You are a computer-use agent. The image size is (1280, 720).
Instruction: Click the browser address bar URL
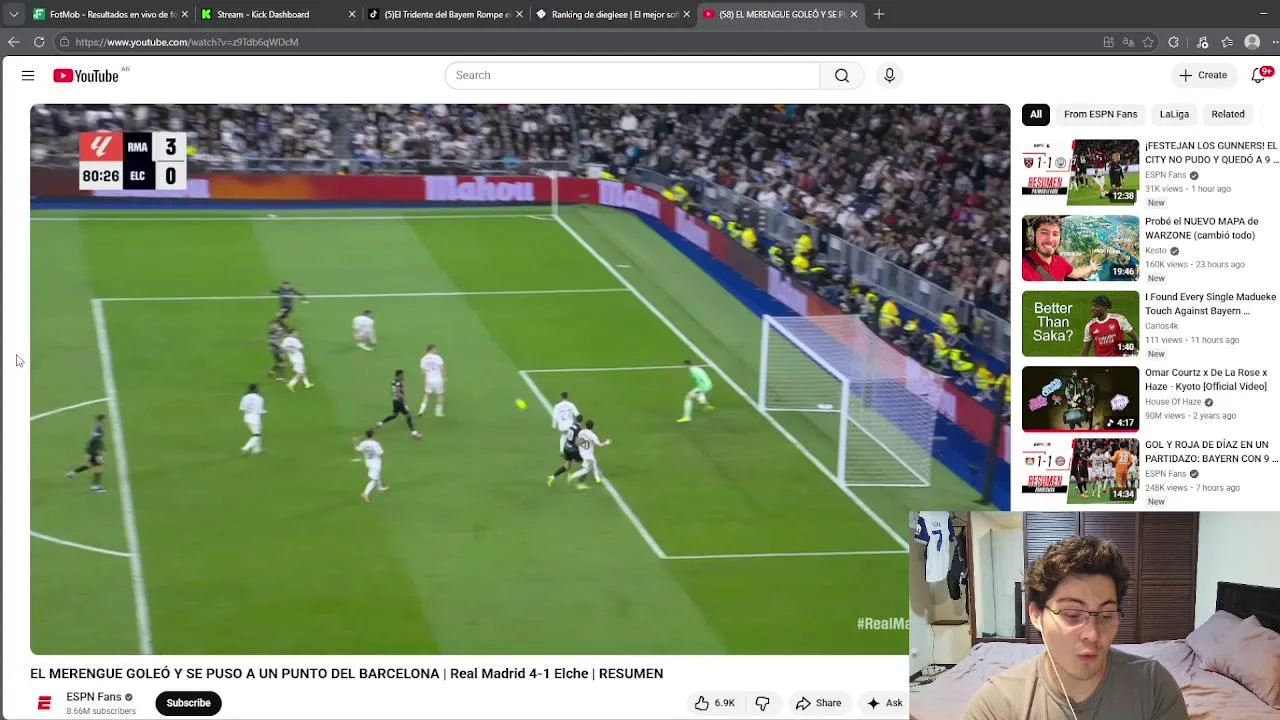click(x=187, y=42)
